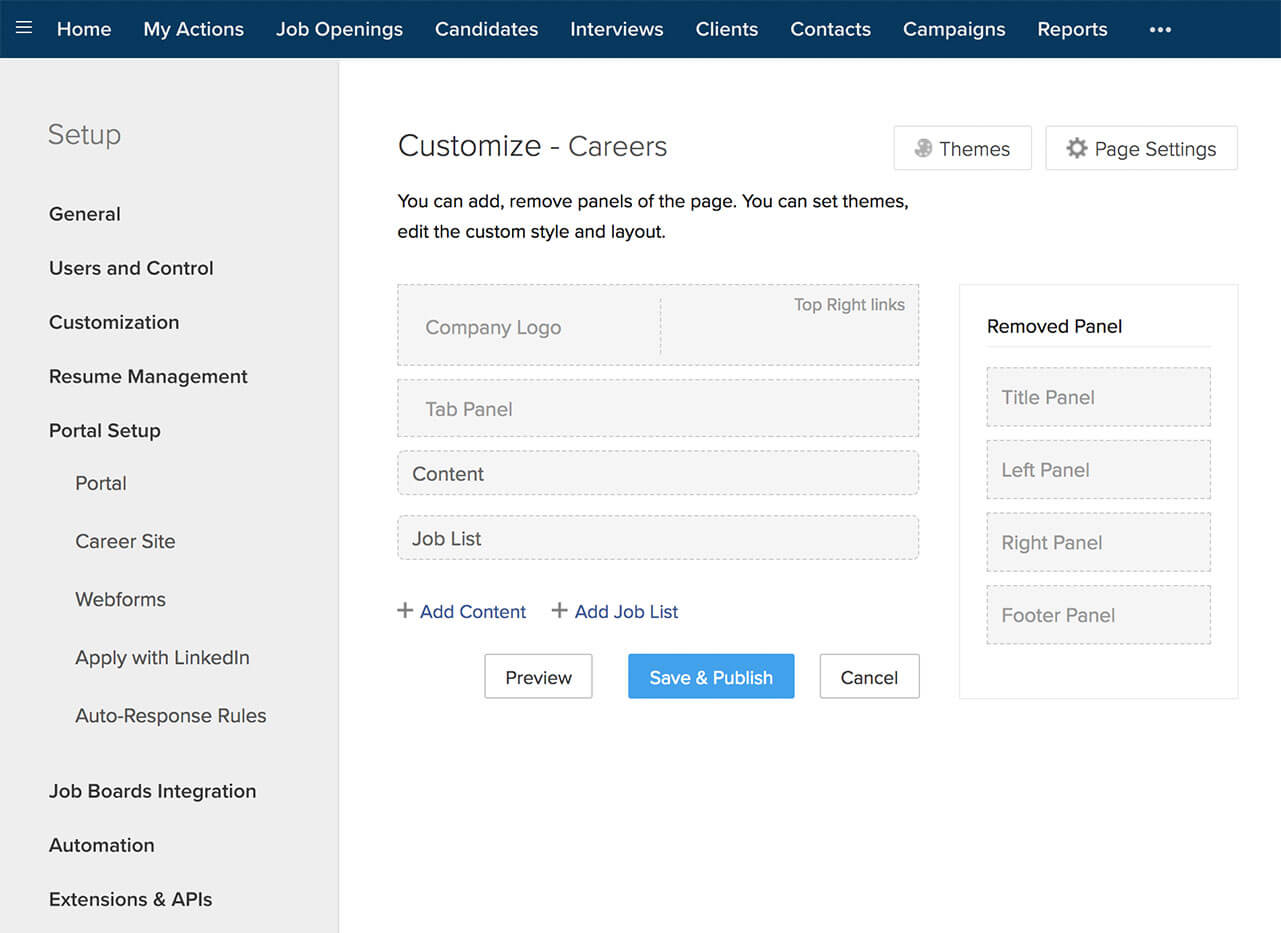Select the Footer Panel in Removed Panel
1281x933 pixels.
[1098, 615]
